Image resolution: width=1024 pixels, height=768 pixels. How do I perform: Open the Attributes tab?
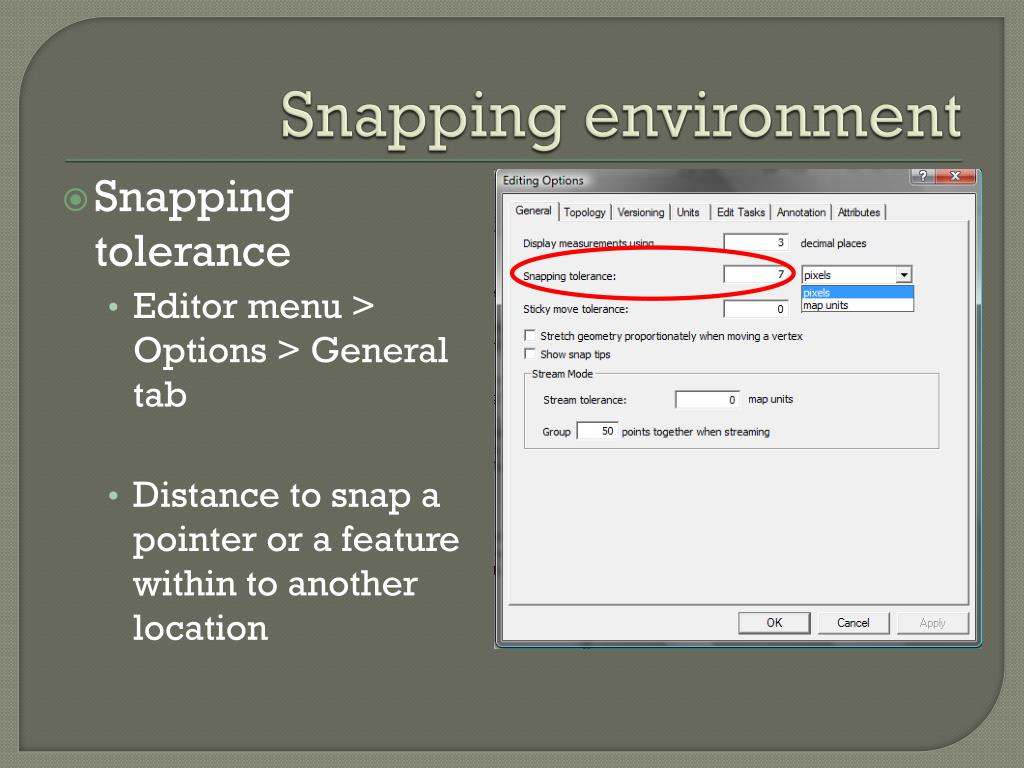(859, 212)
